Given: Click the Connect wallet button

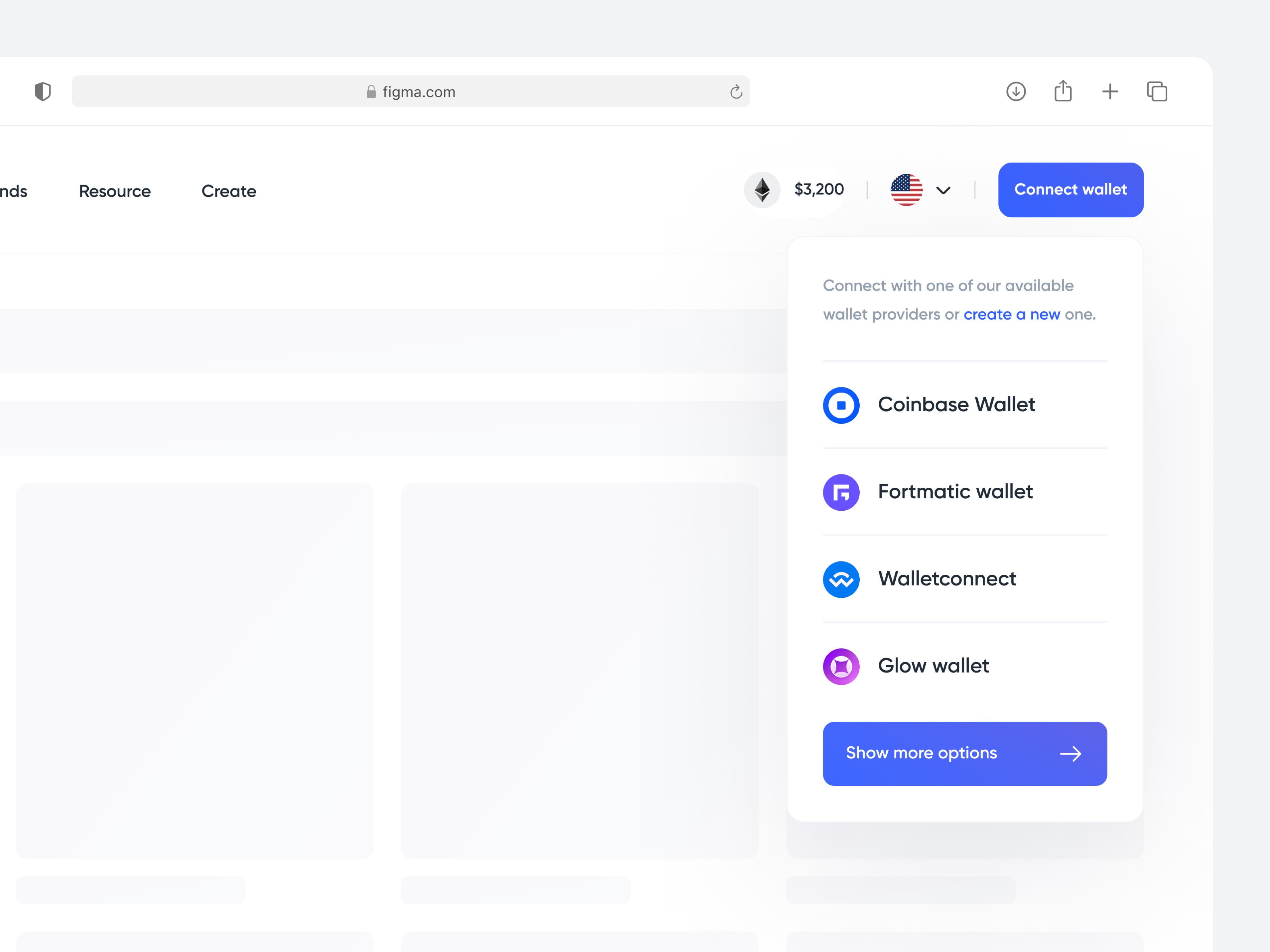Looking at the screenshot, I should tap(1070, 189).
